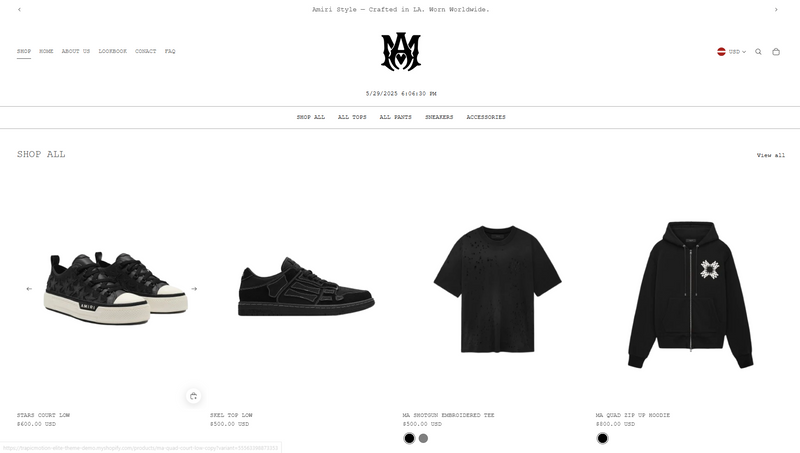Image resolution: width=800 pixels, height=453 pixels.
Task: Show previous image of Stars Court Low
Action: pos(29,289)
